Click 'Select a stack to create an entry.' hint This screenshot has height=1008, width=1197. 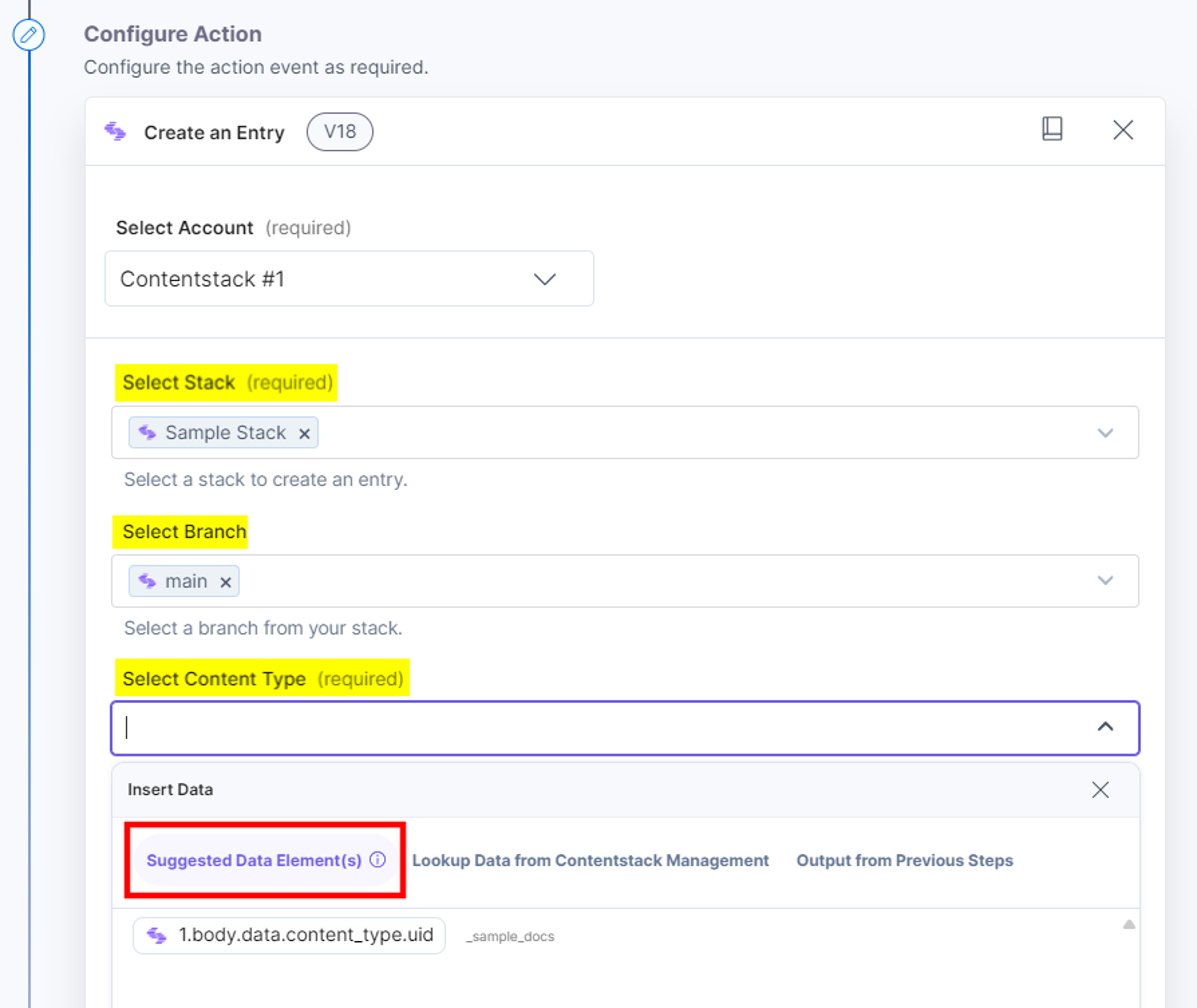click(x=266, y=479)
